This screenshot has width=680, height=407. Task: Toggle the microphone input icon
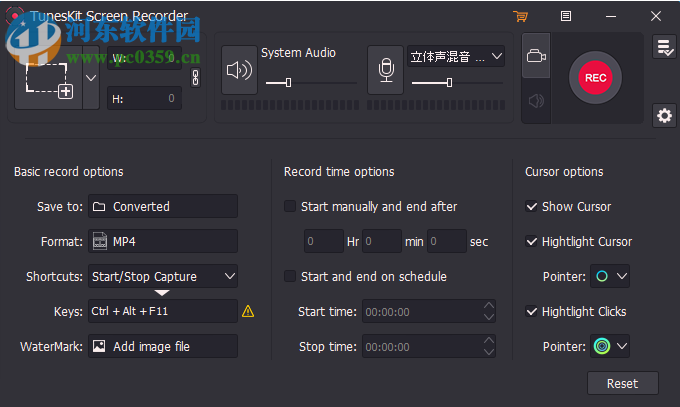(386, 70)
